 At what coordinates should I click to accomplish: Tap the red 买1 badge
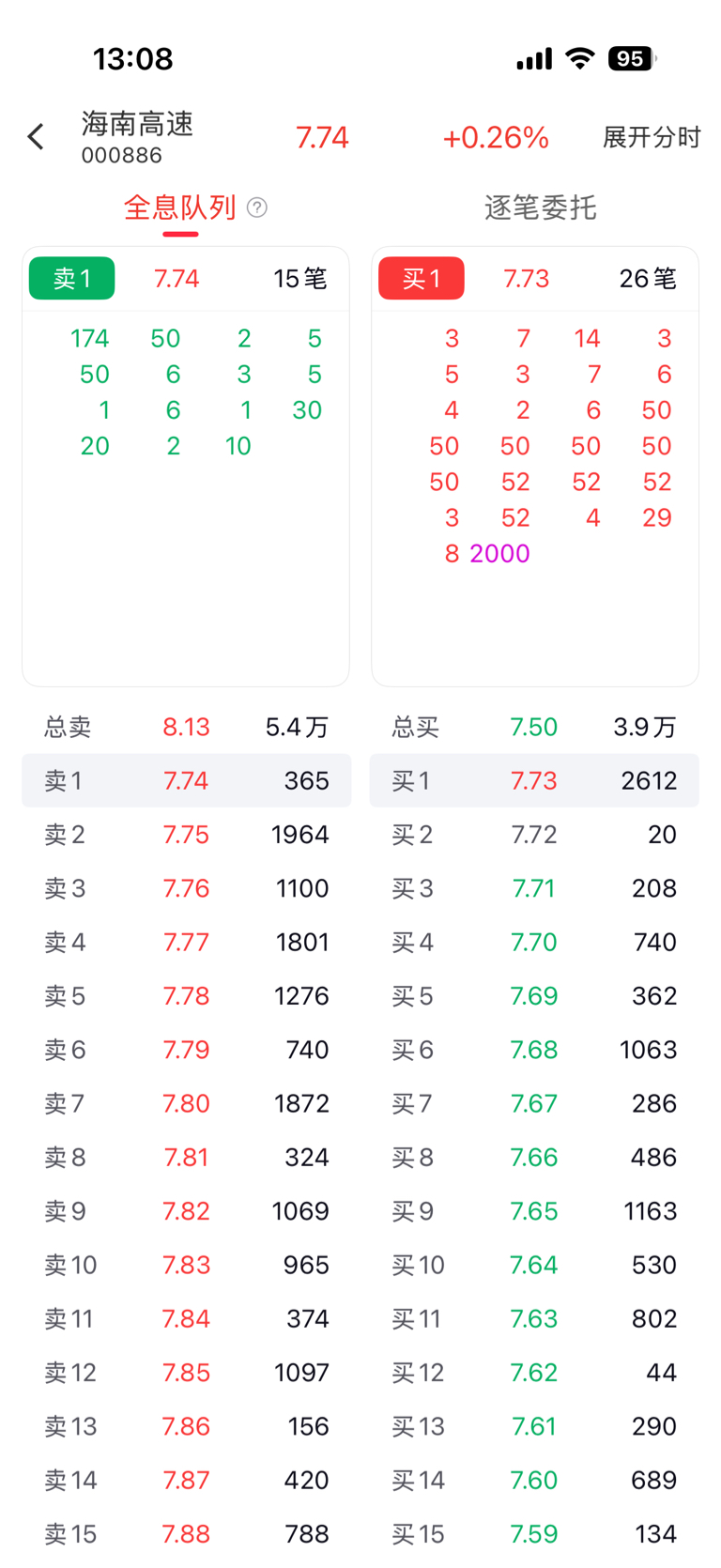click(x=421, y=279)
